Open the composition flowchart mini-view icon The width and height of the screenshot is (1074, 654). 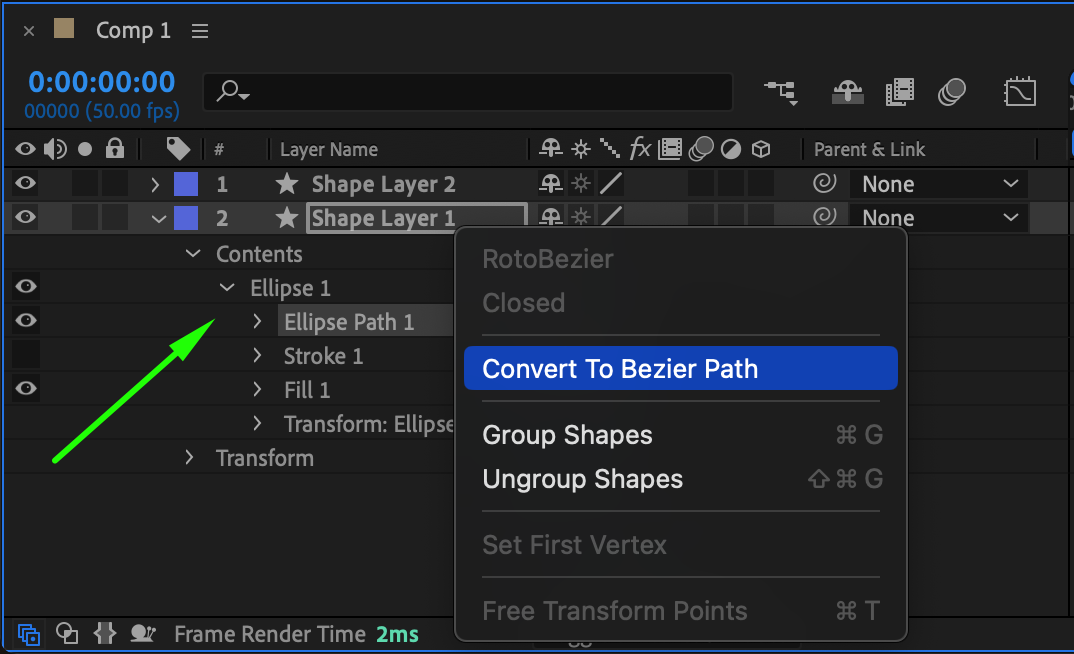pyautogui.click(x=781, y=92)
